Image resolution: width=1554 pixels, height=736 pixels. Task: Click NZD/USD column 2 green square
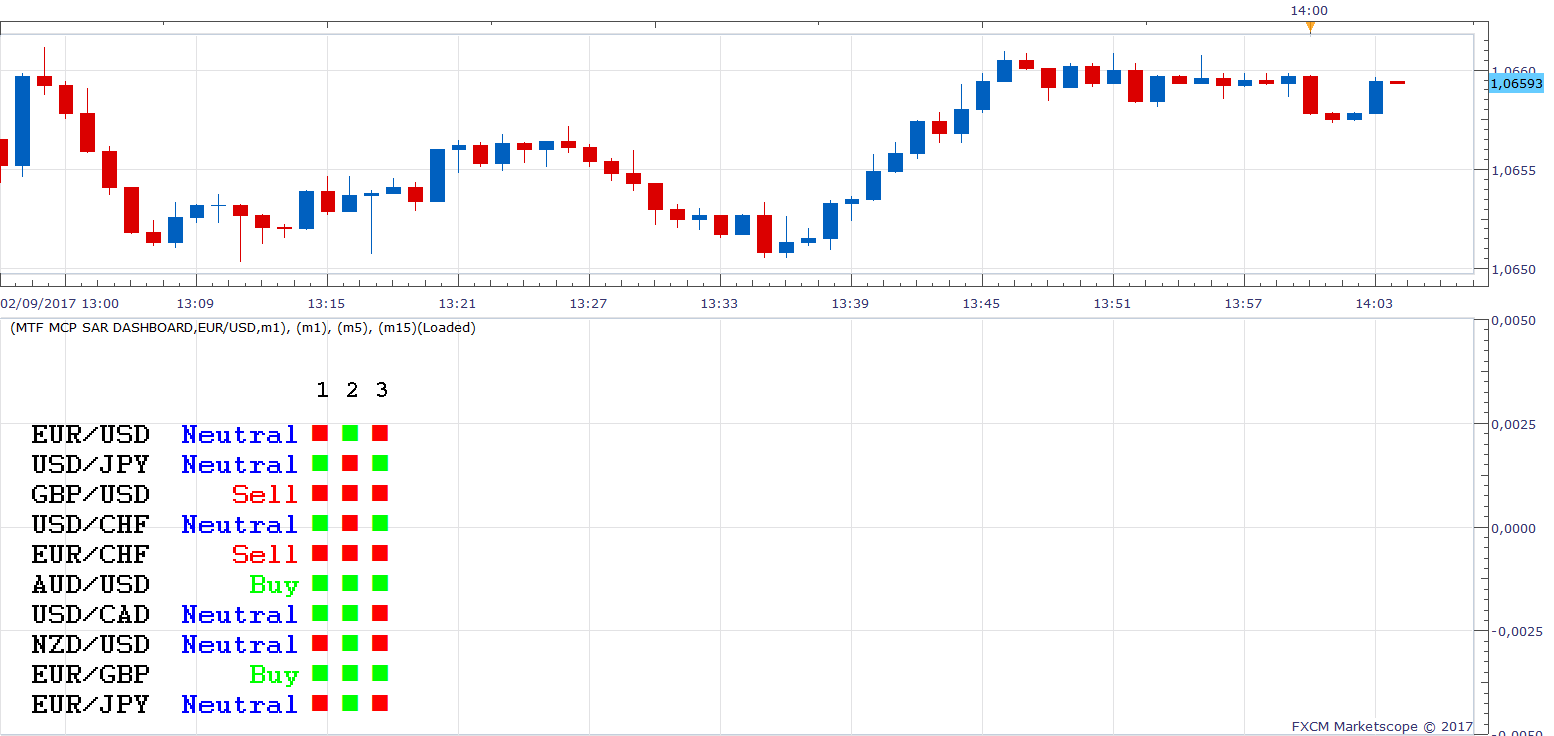click(x=350, y=643)
